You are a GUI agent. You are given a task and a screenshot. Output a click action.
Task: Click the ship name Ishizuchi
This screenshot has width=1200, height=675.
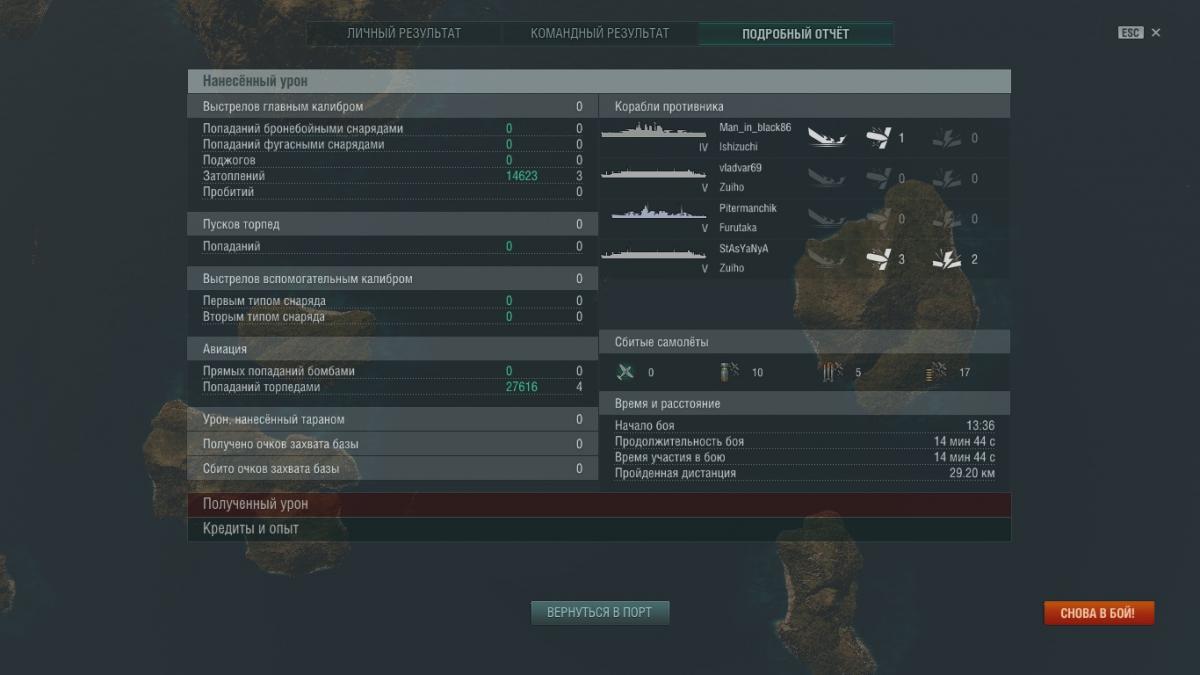coord(738,147)
